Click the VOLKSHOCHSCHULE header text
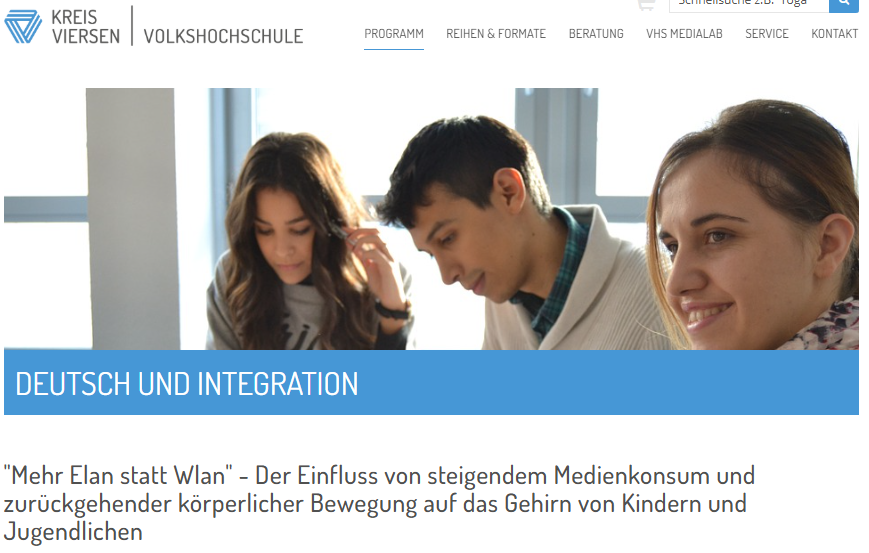869x553 pixels. point(223,37)
